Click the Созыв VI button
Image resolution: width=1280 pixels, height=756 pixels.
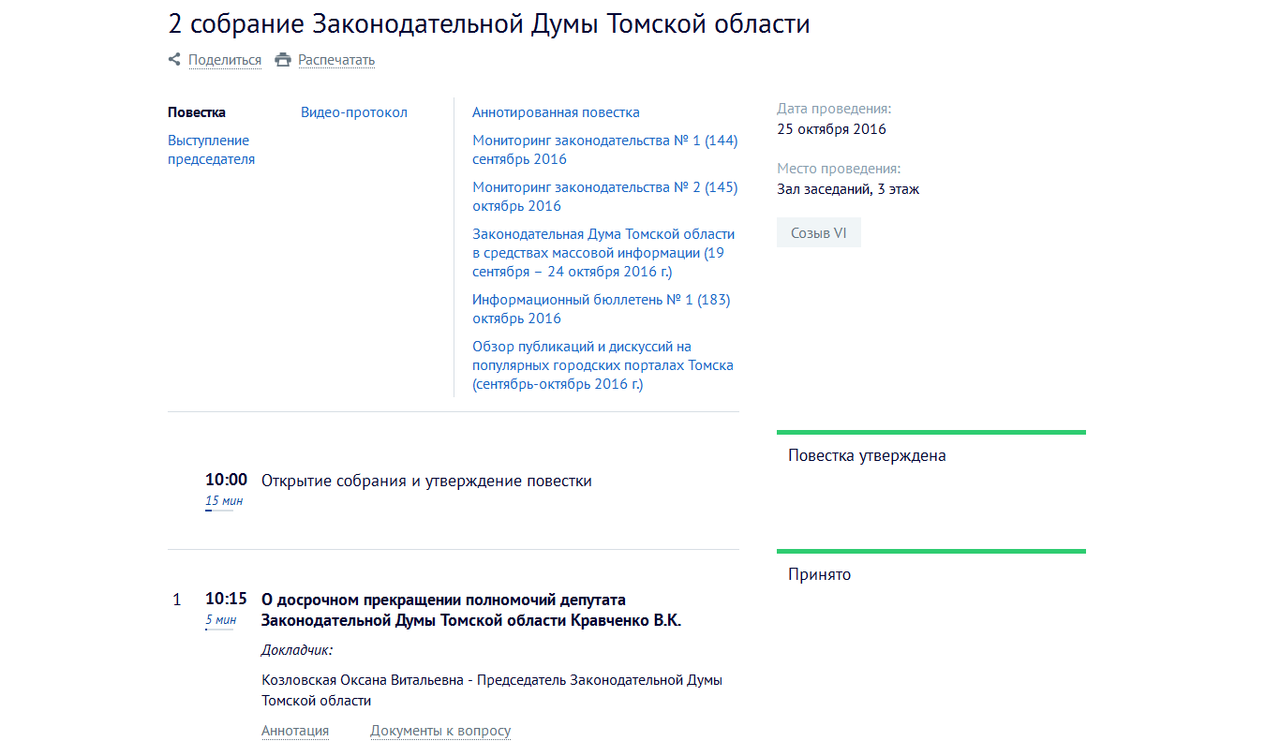(819, 233)
